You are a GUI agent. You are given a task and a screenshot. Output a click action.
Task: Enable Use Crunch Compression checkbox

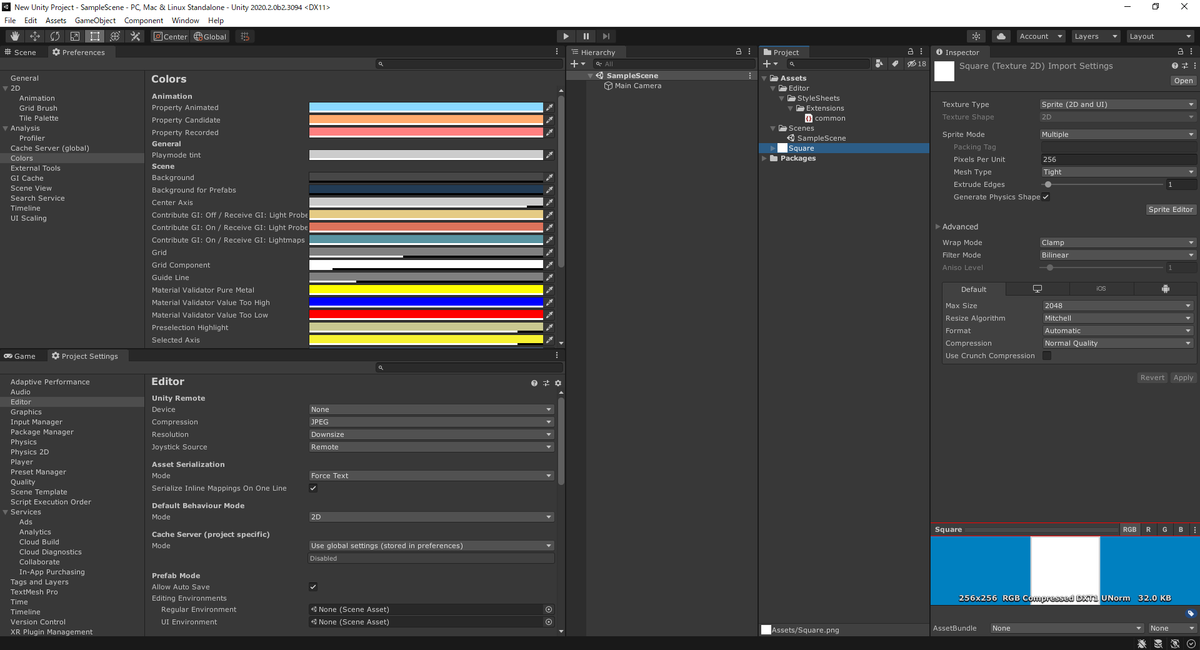point(1046,355)
